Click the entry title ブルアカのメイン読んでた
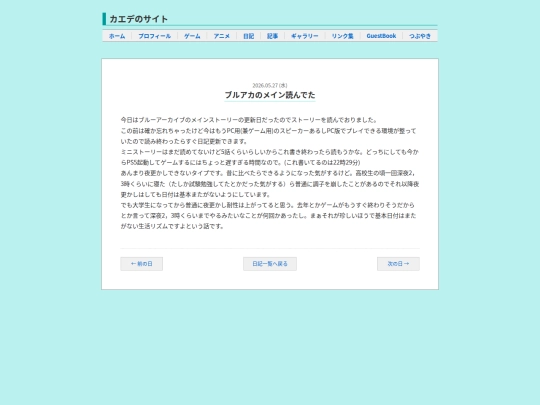Screen dimensions: 540x405 click(x=270, y=95)
